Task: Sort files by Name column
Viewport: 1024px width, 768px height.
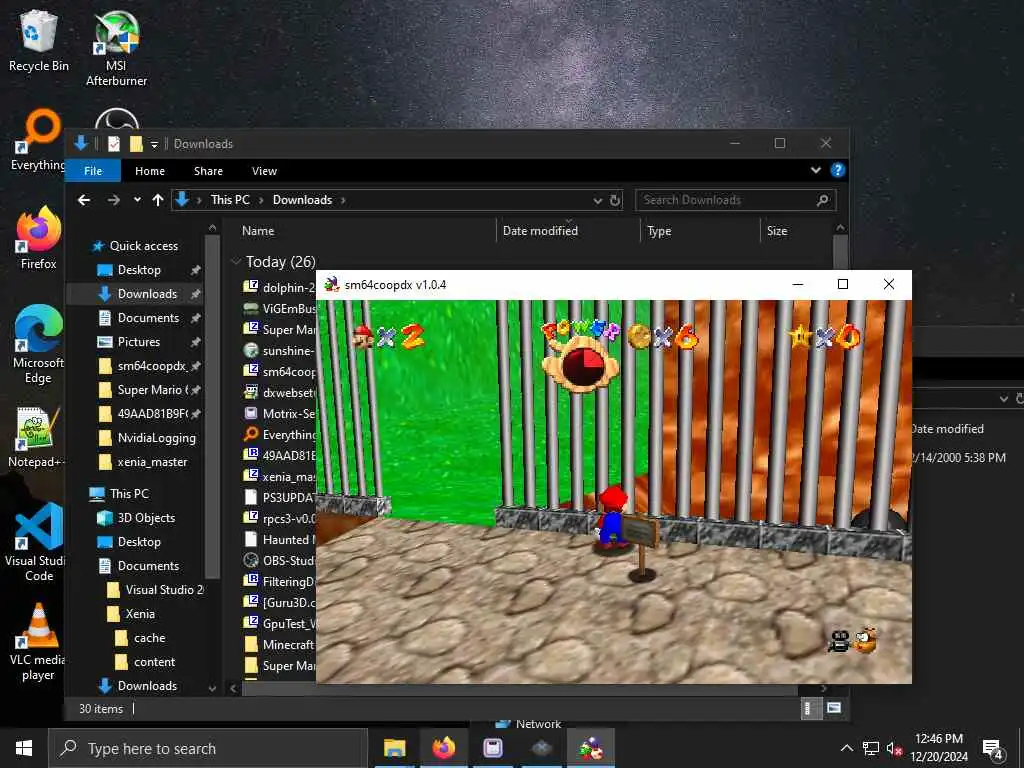Action: [258, 231]
